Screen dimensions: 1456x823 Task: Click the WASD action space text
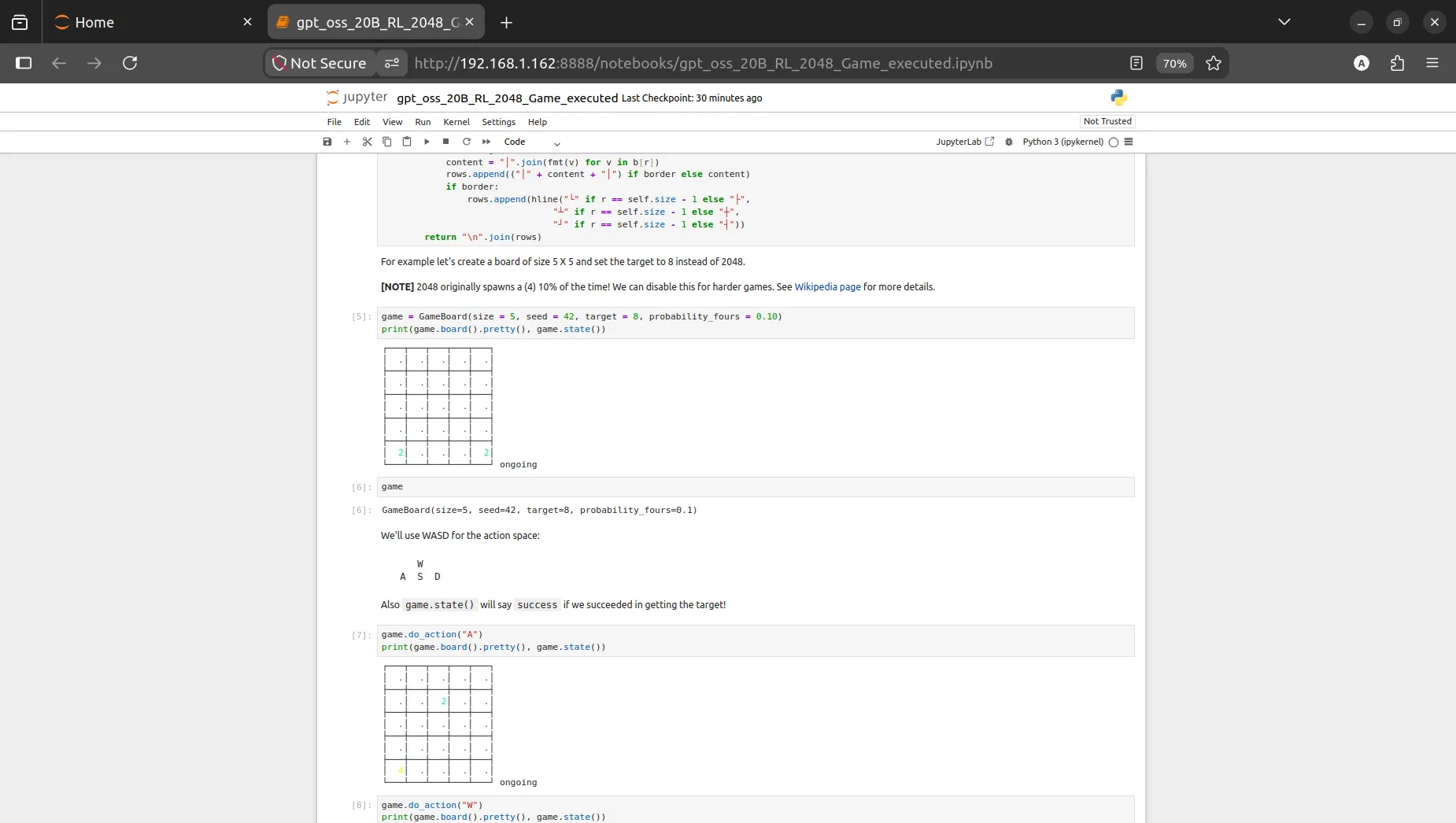click(x=460, y=536)
